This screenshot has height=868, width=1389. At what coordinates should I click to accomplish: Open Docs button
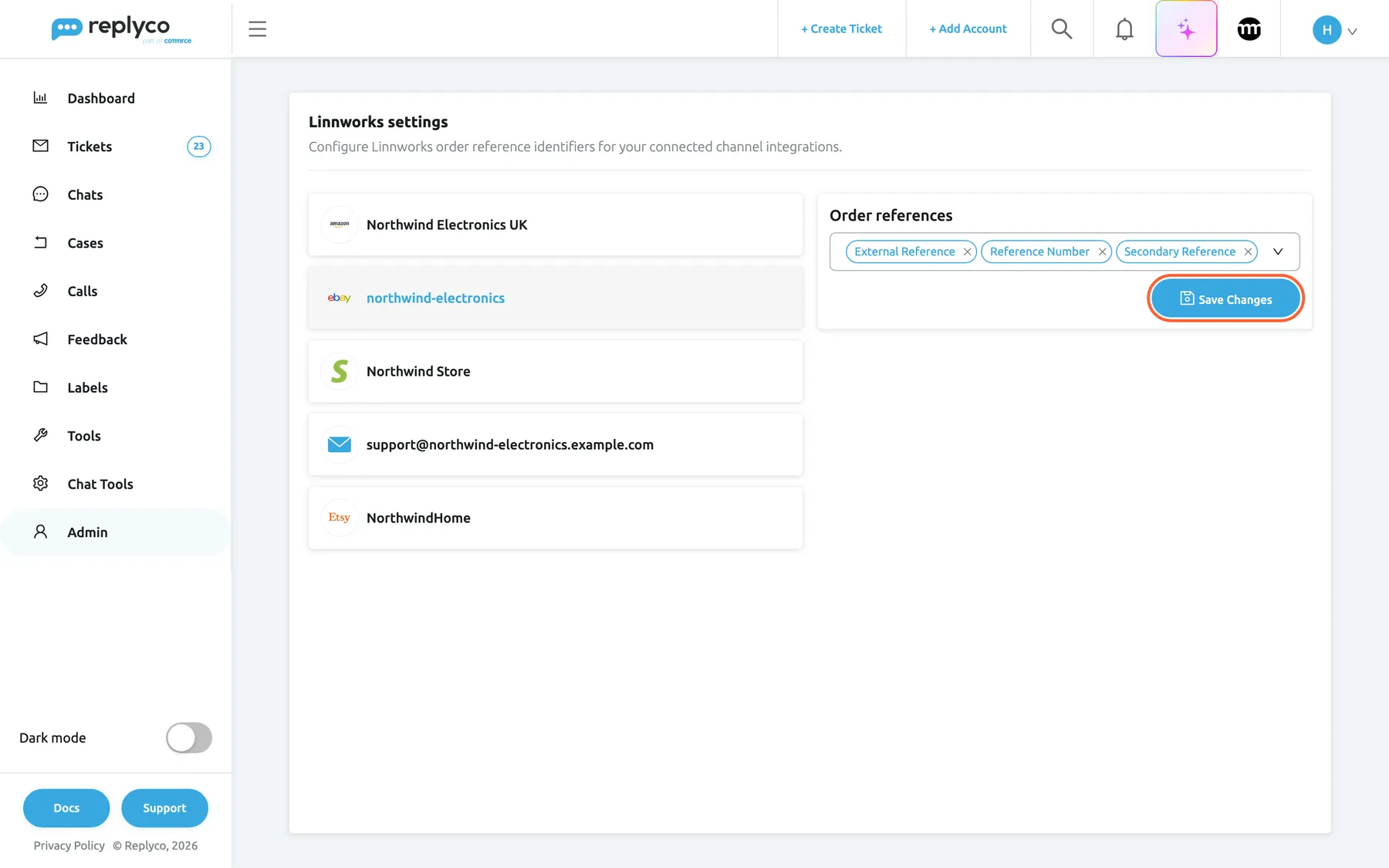pyautogui.click(x=66, y=808)
